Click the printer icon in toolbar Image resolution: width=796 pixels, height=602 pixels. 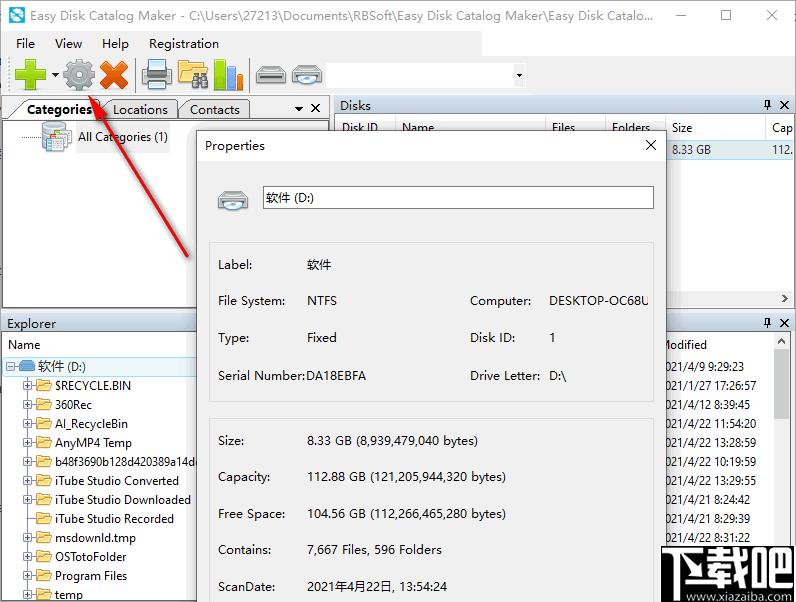156,75
